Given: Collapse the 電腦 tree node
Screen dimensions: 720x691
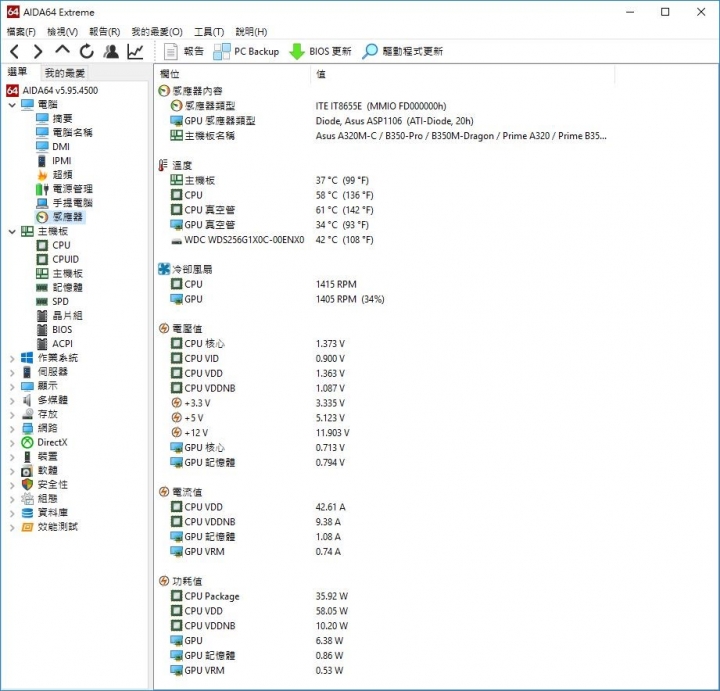Looking at the screenshot, I should [x=12, y=105].
